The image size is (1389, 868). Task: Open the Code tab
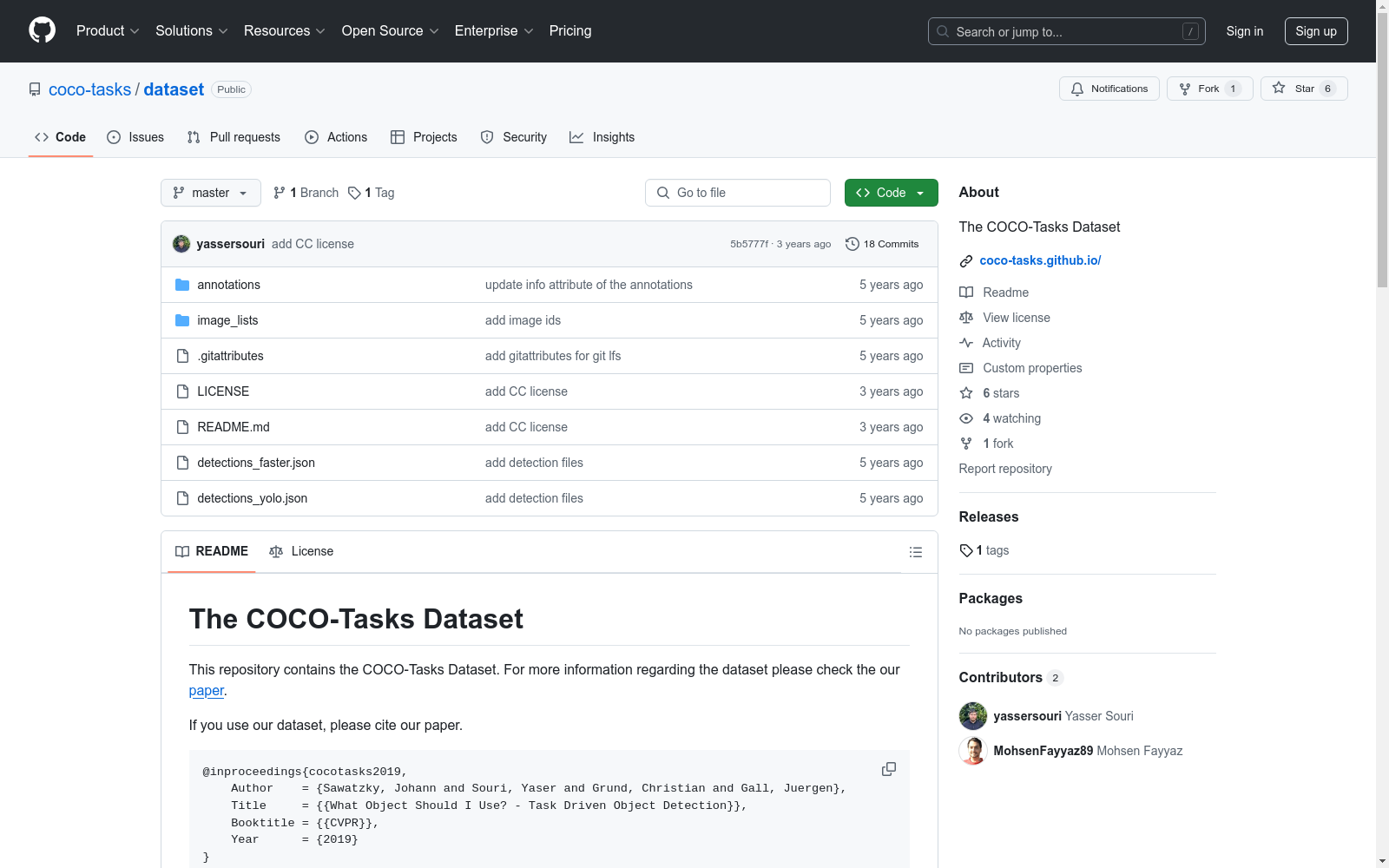(61, 137)
